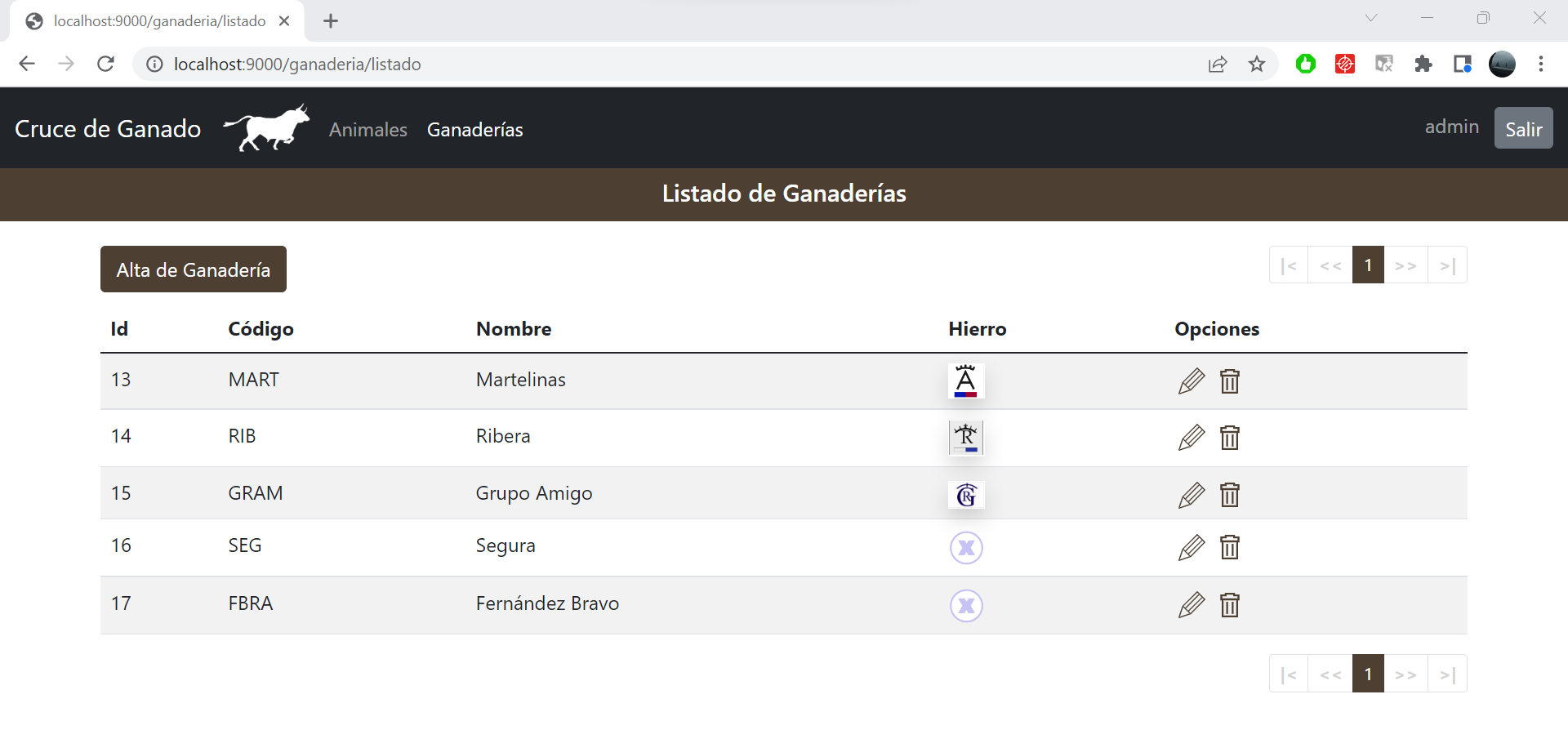Click the share page icon in address bar
The width and height of the screenshot is (1568, 730).
click(1217, 64)
